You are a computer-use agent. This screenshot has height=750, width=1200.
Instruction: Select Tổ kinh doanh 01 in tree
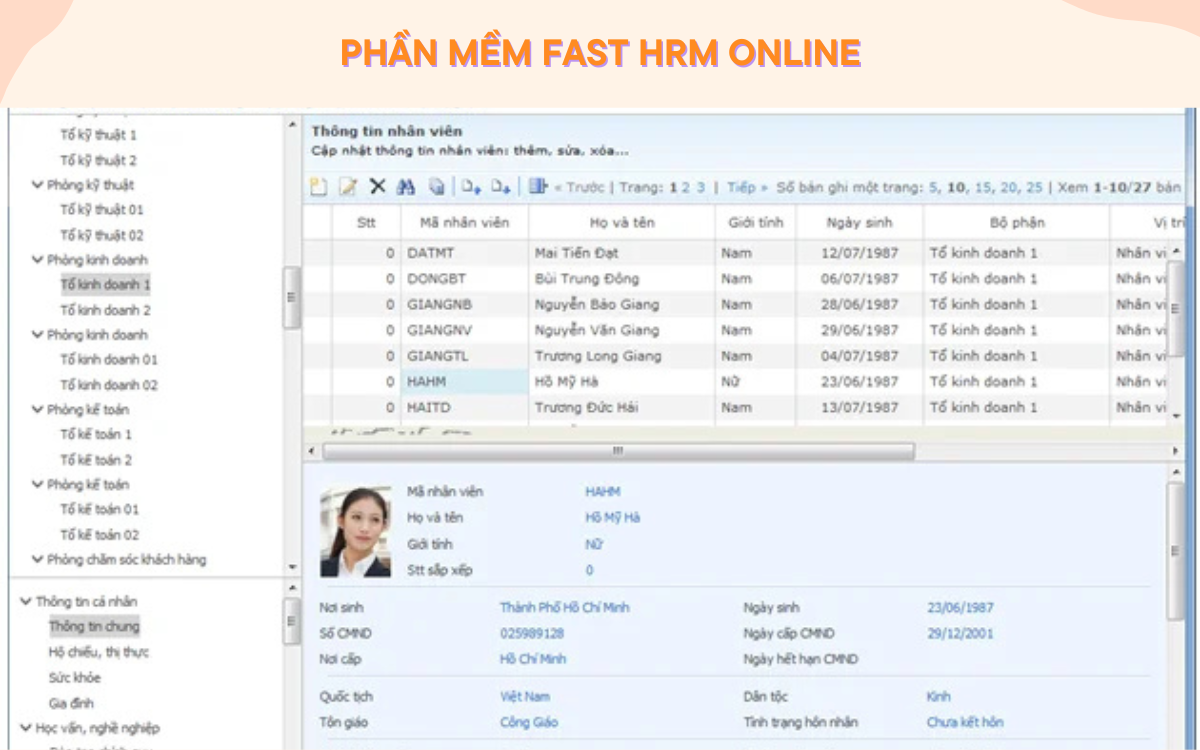pyautogui.click(x=109, y=359)
